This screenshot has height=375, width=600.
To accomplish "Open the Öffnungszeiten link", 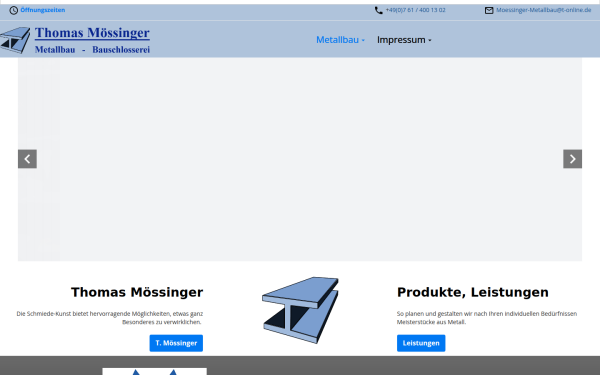I will coord(42,10).
